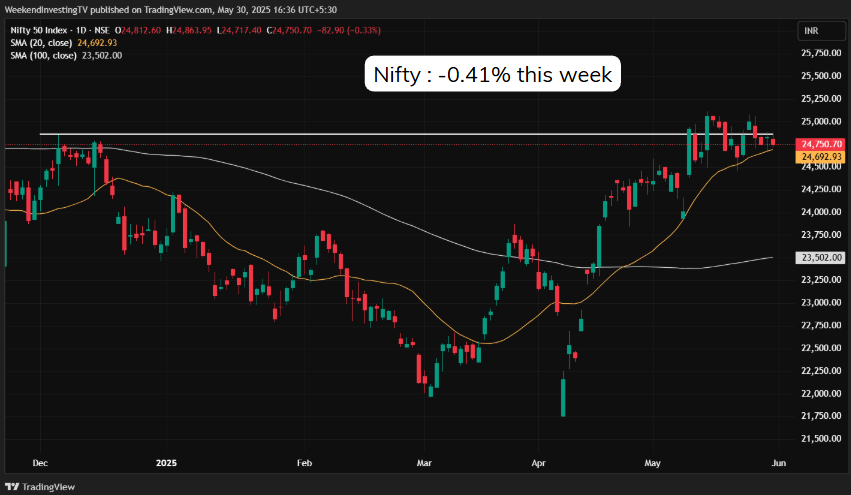Click the 23,250.00 price axis label
Image resolution: width=851 pixels, height=495 pixels.
(x=821, y=280)
